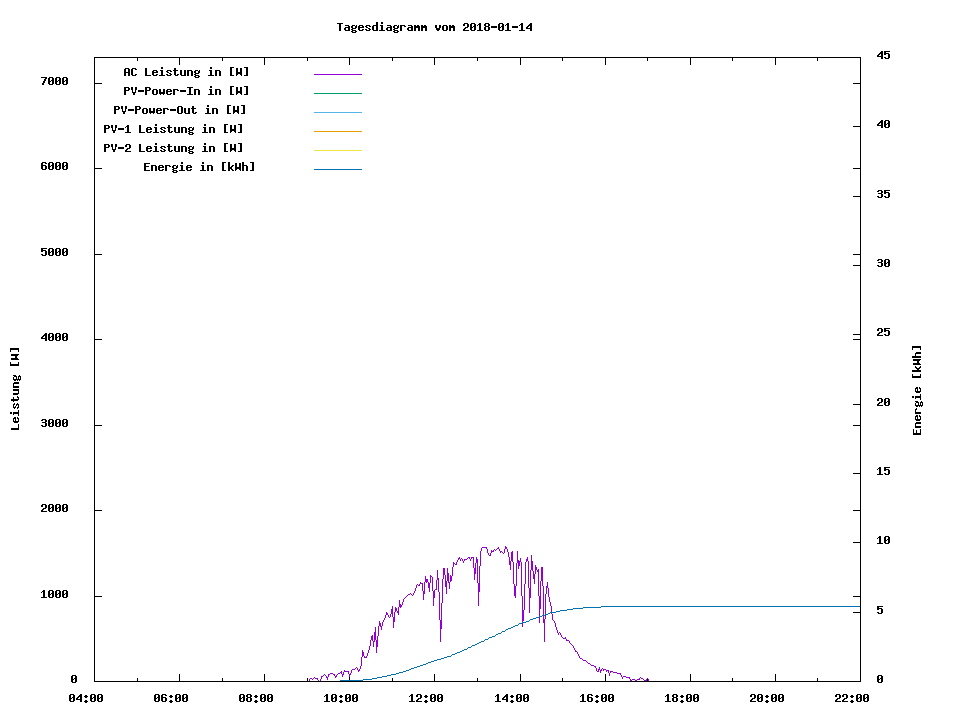Click the Energie [kWh] right axis title
960x720 pixels.
tap(917, 390)
